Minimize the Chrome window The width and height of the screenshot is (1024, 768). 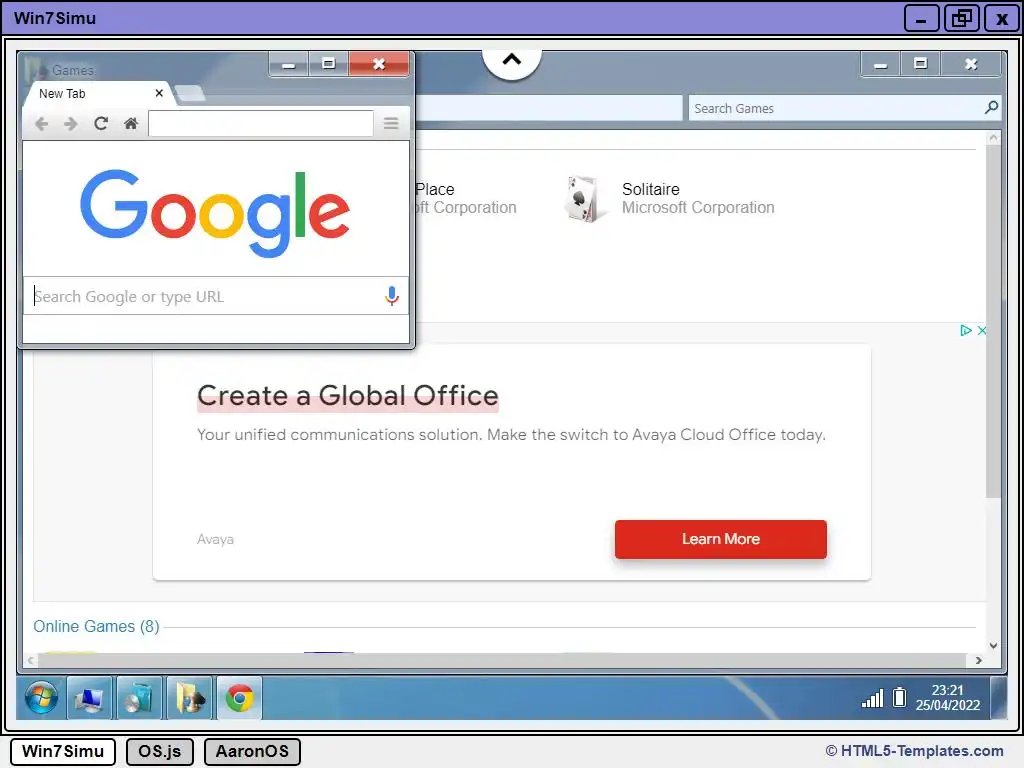point(289,64)
